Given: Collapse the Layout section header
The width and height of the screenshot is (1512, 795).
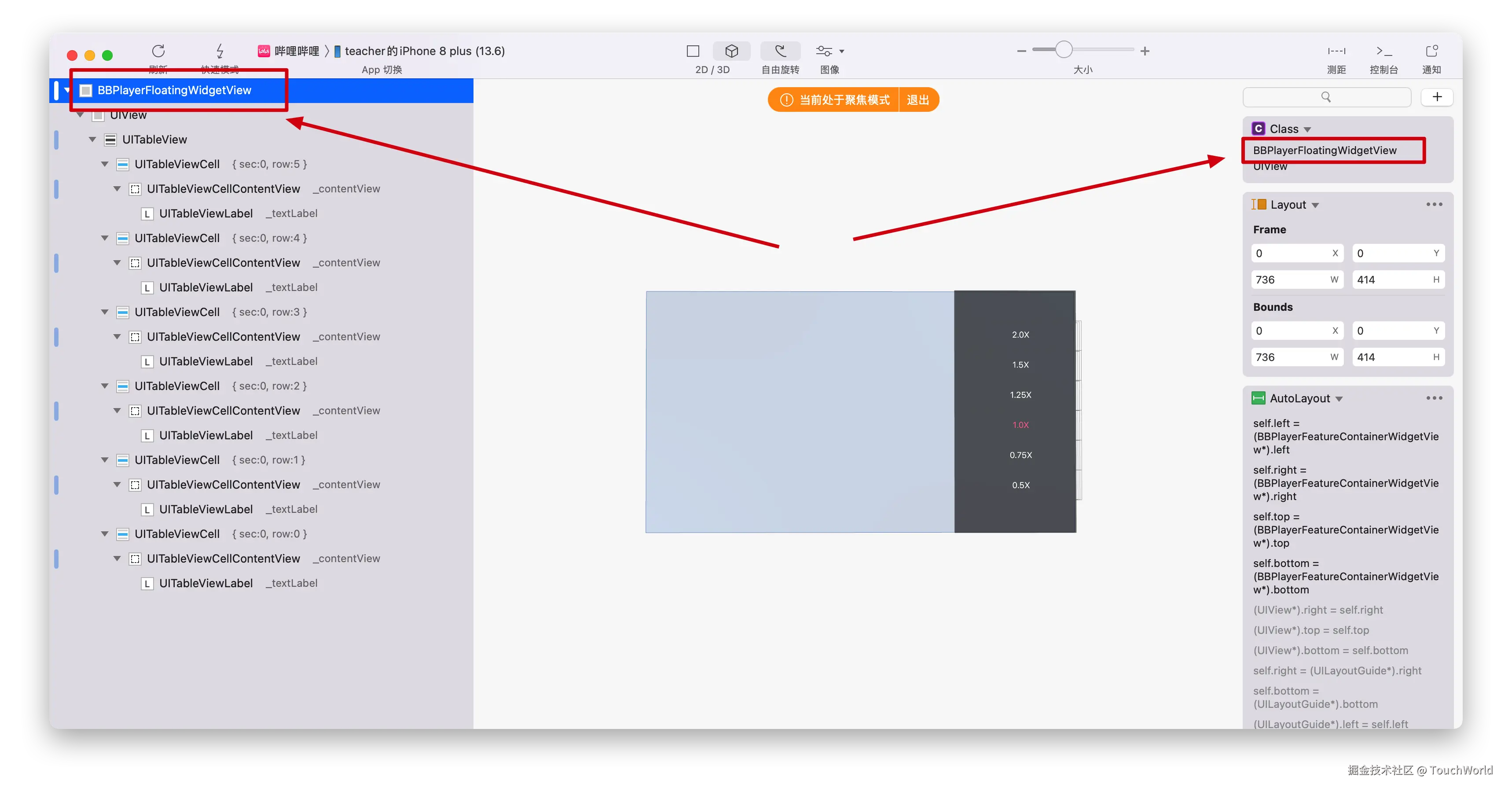Looking at the screenshot, I should tap(1315, 206).
